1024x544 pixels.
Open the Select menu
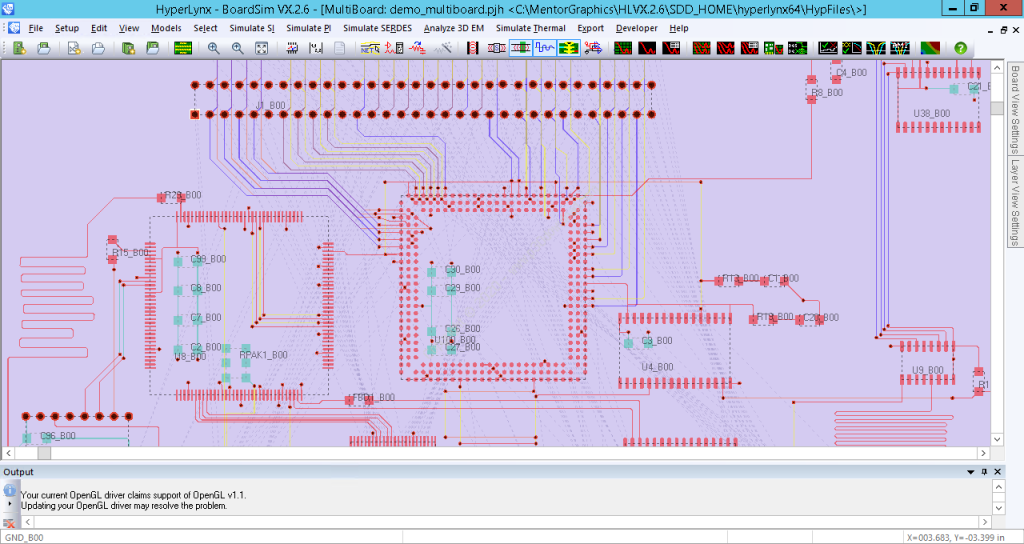pyautogui.click(x=205, y=28)
